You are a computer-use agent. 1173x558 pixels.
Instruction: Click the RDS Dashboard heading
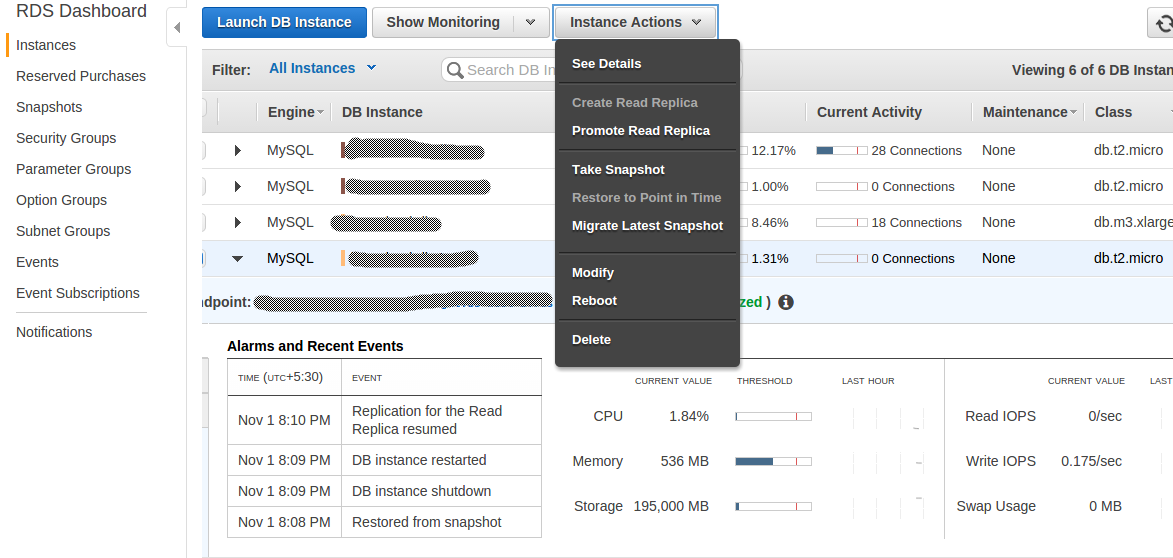[82, 11]
